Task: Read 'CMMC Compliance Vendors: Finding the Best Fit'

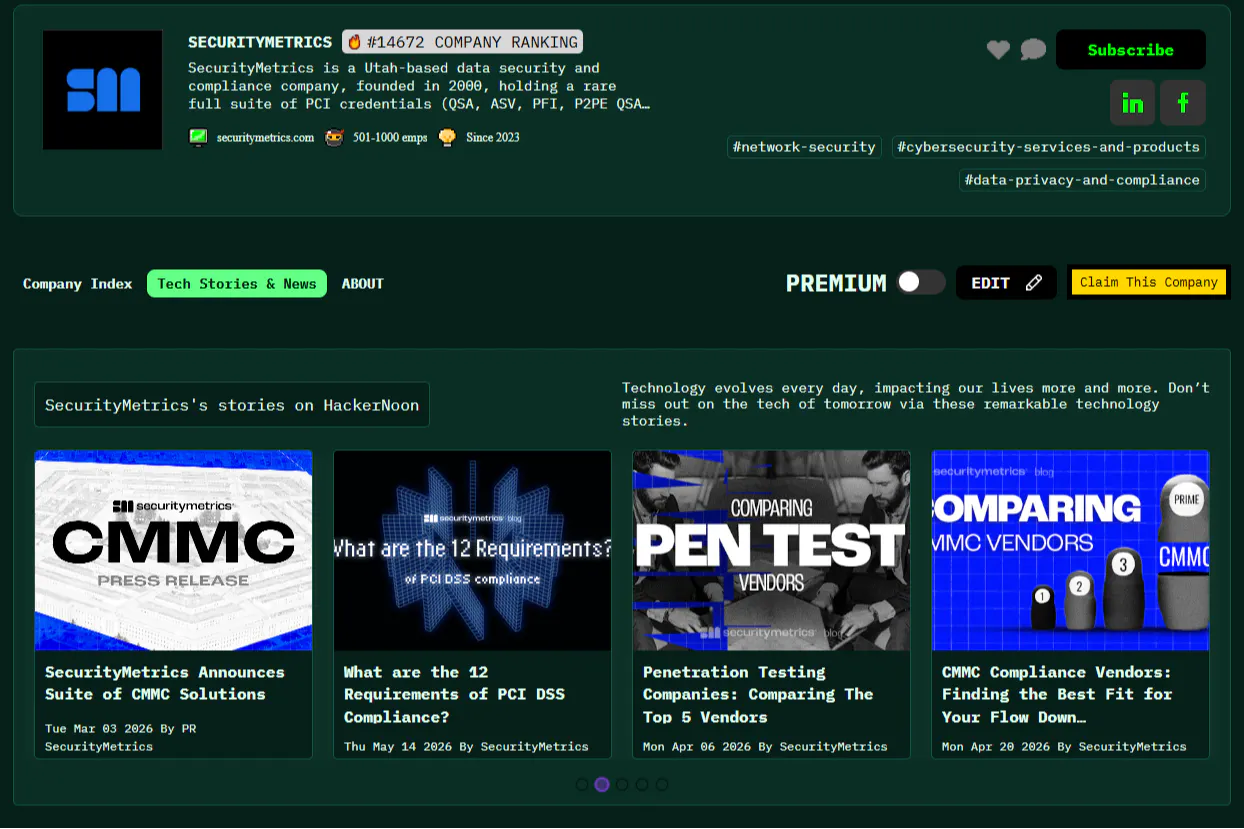Action: [x=1057, y=694]
